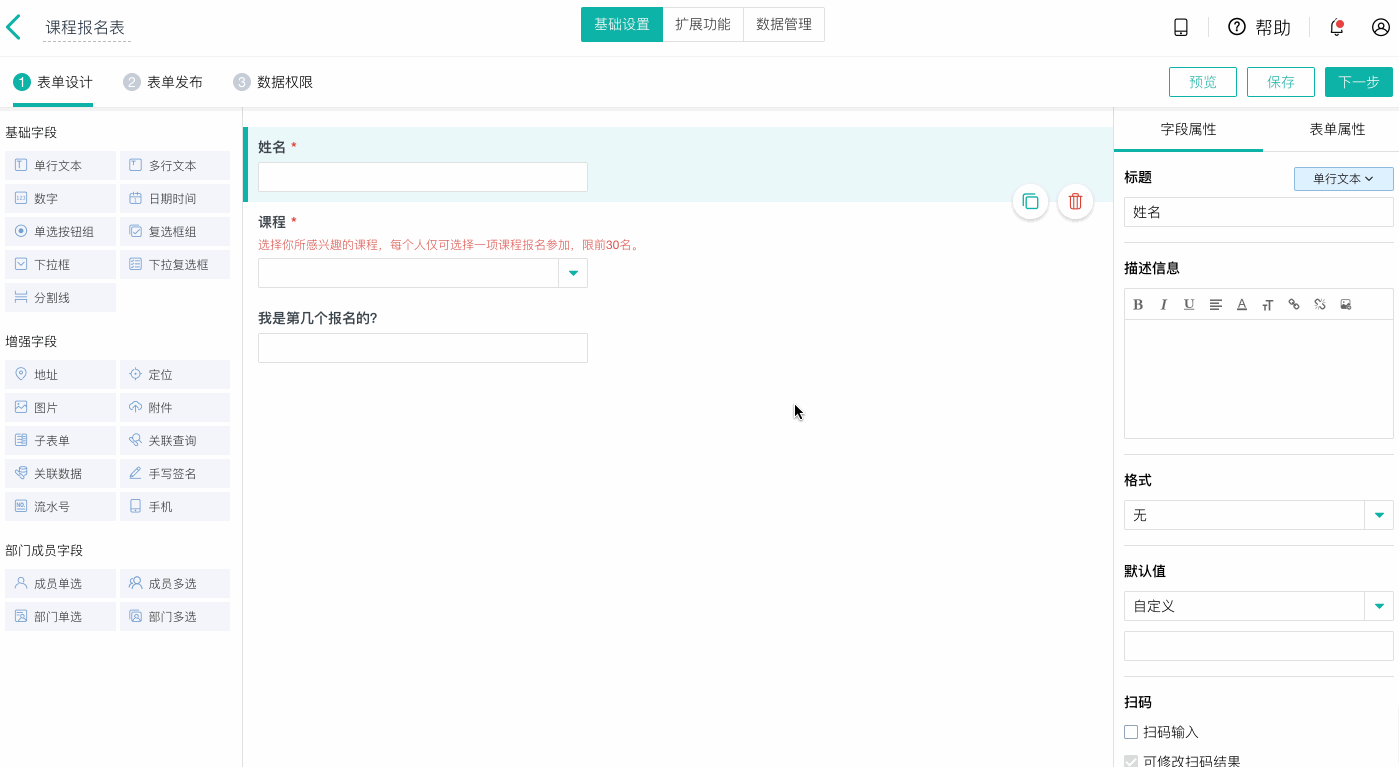Add a 分割线 divider
This screenshot has height=767, width=1399.
tap(60, 298)
